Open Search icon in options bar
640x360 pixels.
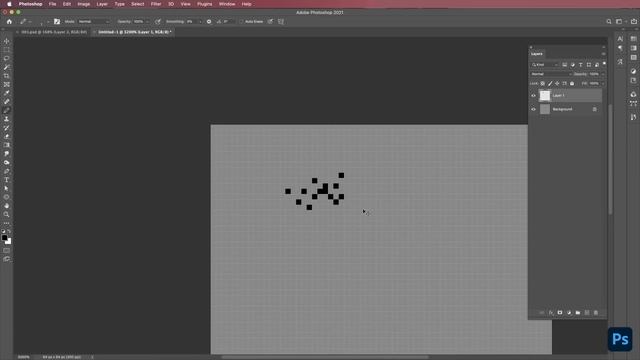pos(609,22)
